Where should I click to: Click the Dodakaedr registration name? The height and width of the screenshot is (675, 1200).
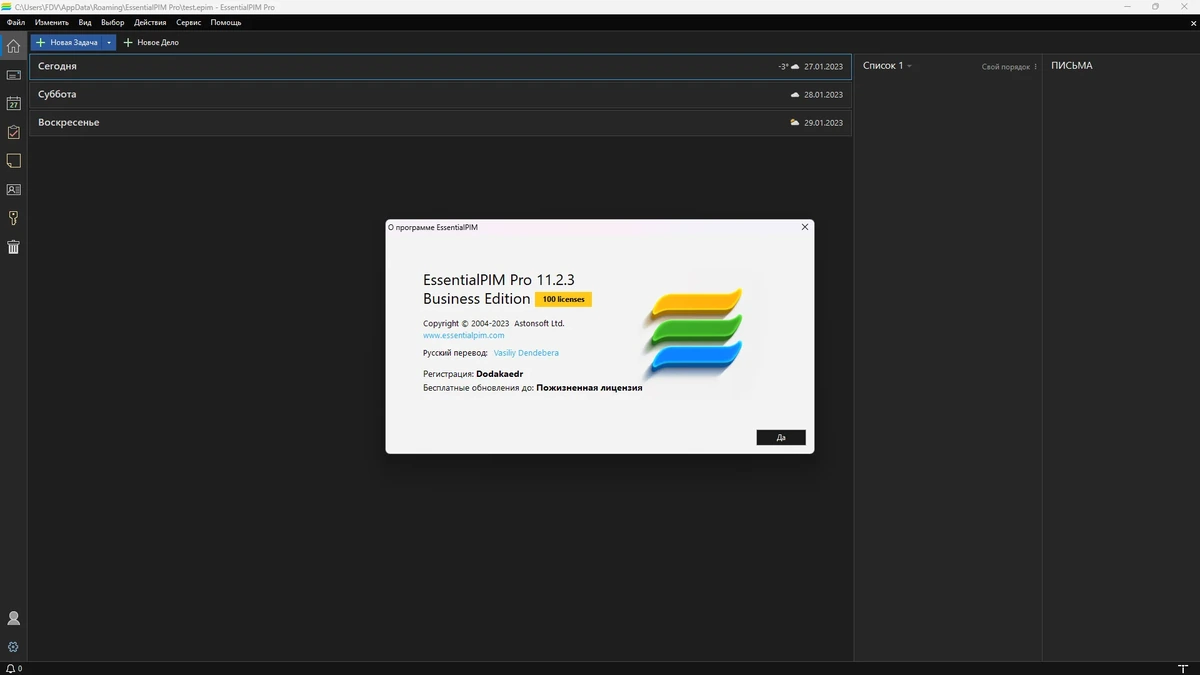(500, 374)
